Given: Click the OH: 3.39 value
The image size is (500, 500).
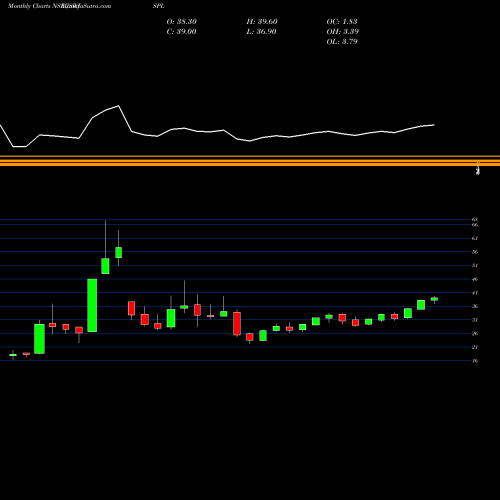Looking at the screenshot, I should click(342, 32).
